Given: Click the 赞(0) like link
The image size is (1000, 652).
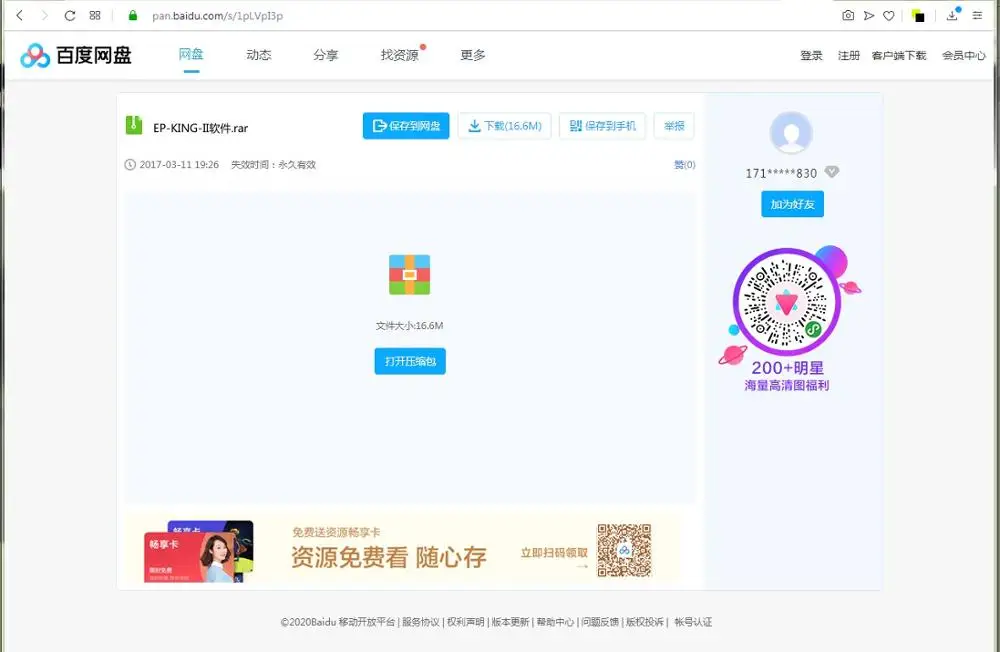Looking at the screenshot, I should (x=684, y=165).
